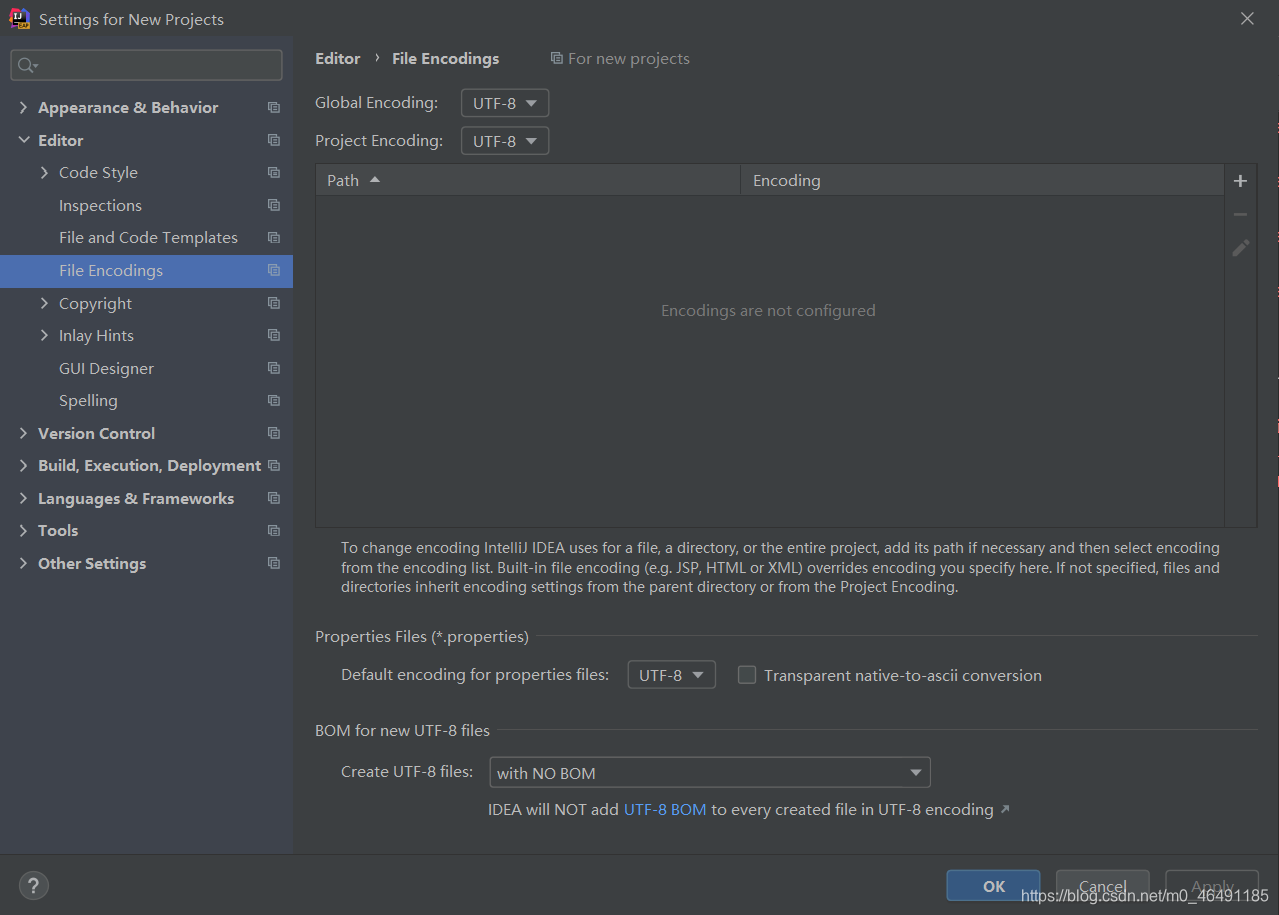Image resolution: width=1279 pixels, height=915 pixels.
Task: Click project-level icon next to Version Control
Action: [x=273, y=433]
